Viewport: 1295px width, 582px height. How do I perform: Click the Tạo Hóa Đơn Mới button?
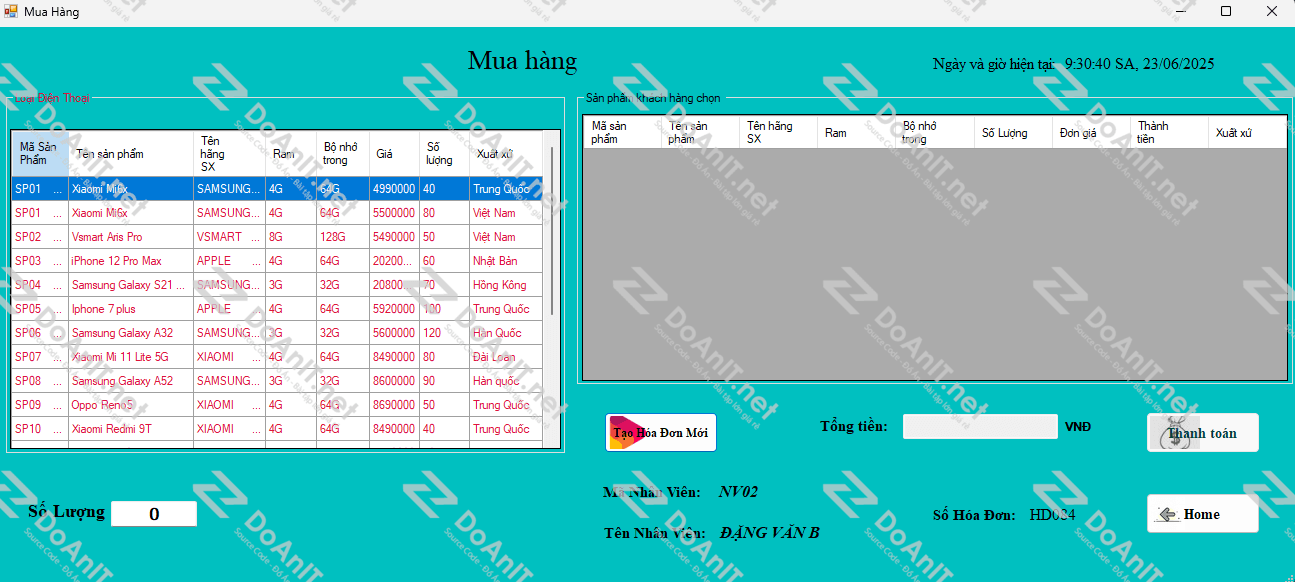pyautogui.click(x=661, y=433)
